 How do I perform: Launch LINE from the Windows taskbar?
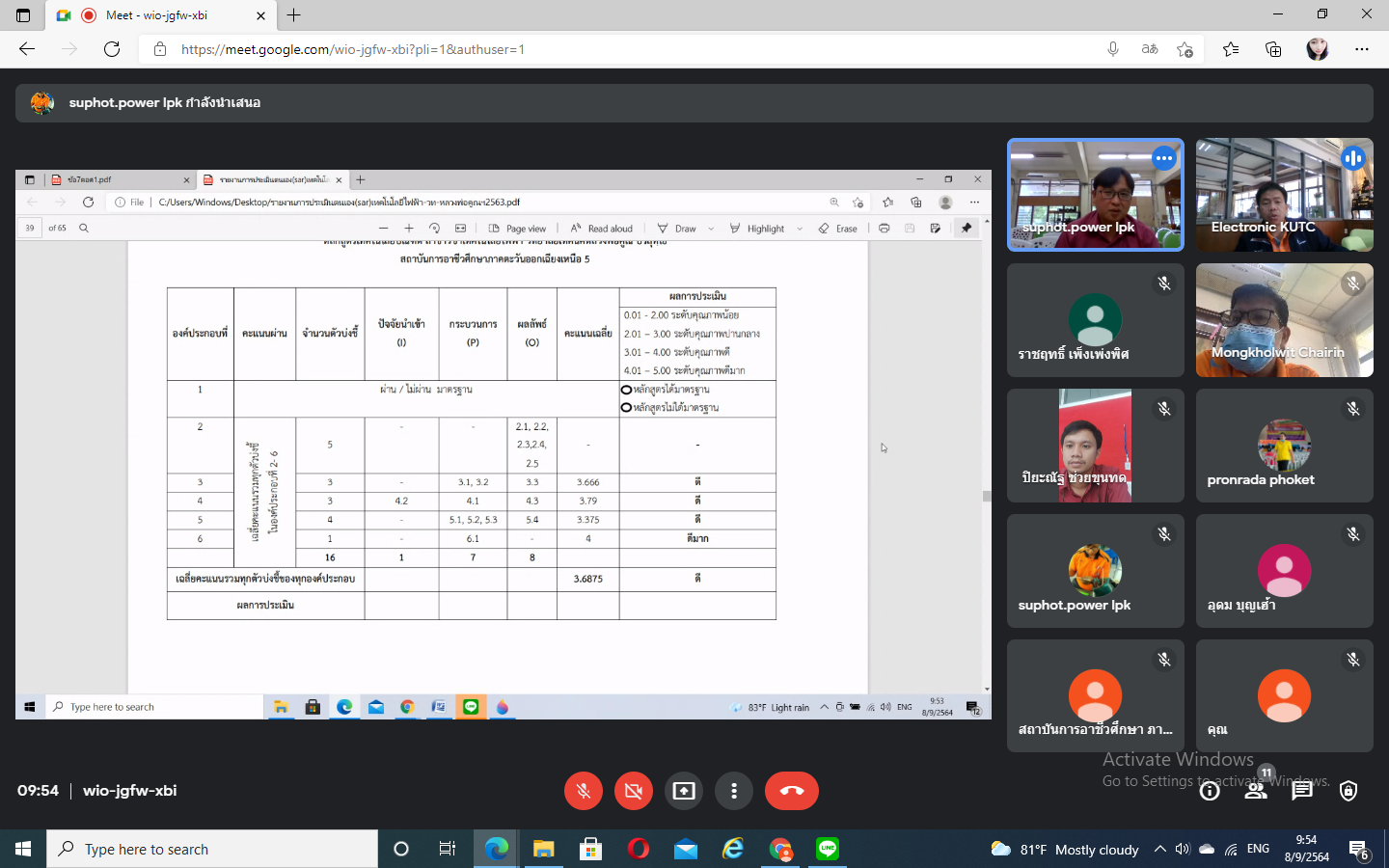pos(828,849)
